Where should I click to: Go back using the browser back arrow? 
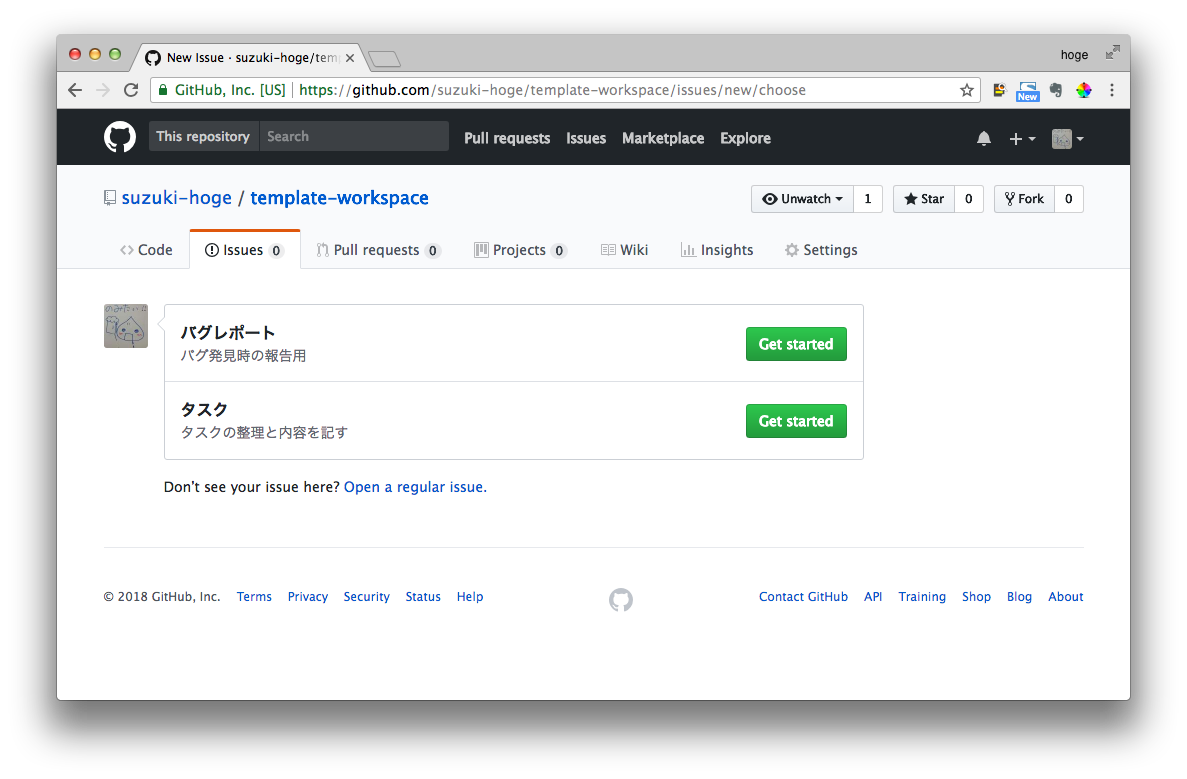tap(75, 90)
